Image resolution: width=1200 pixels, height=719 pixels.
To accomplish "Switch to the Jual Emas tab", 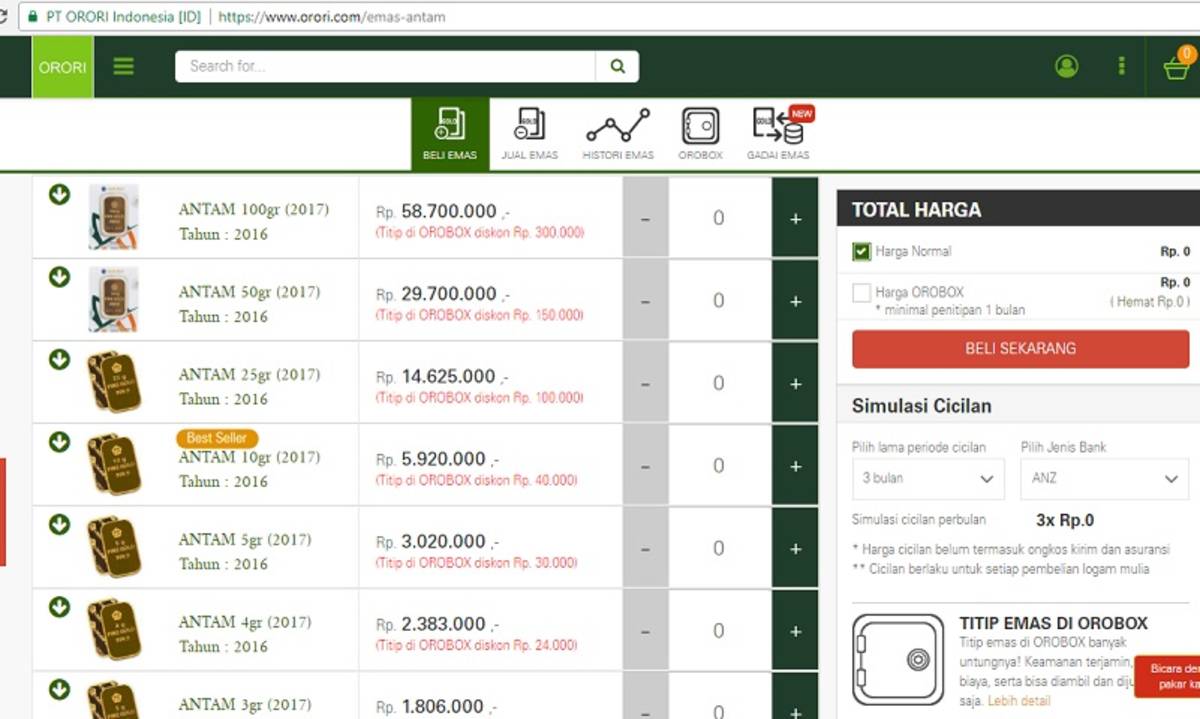I will pos(529,134).
